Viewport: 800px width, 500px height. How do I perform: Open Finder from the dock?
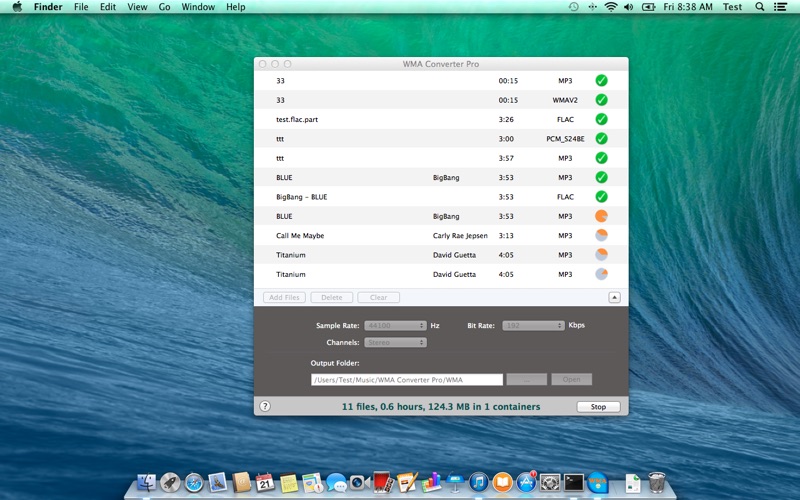147,482
